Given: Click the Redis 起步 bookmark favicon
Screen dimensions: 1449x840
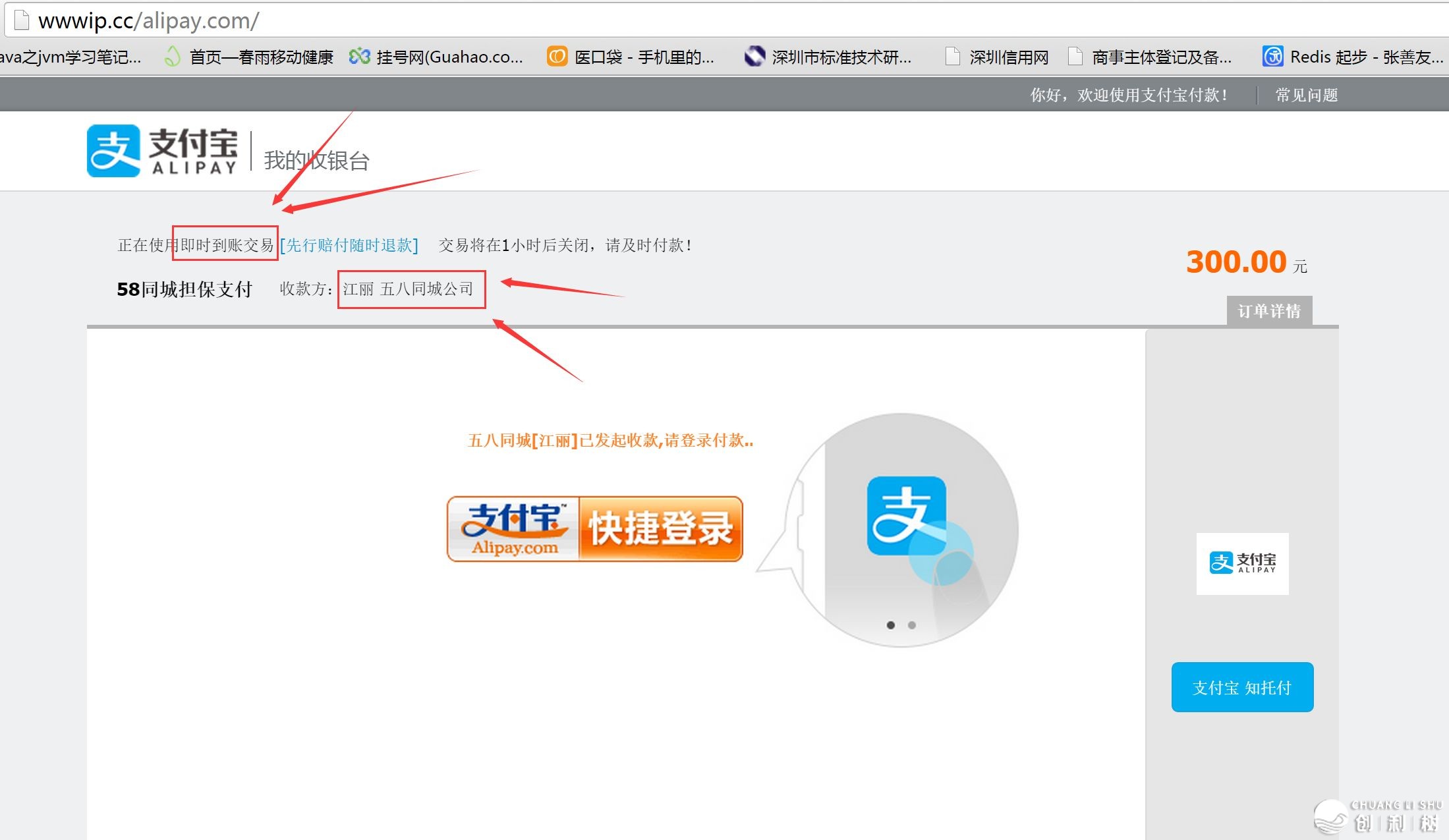Looking at the screenshot, I should 1272,57.
